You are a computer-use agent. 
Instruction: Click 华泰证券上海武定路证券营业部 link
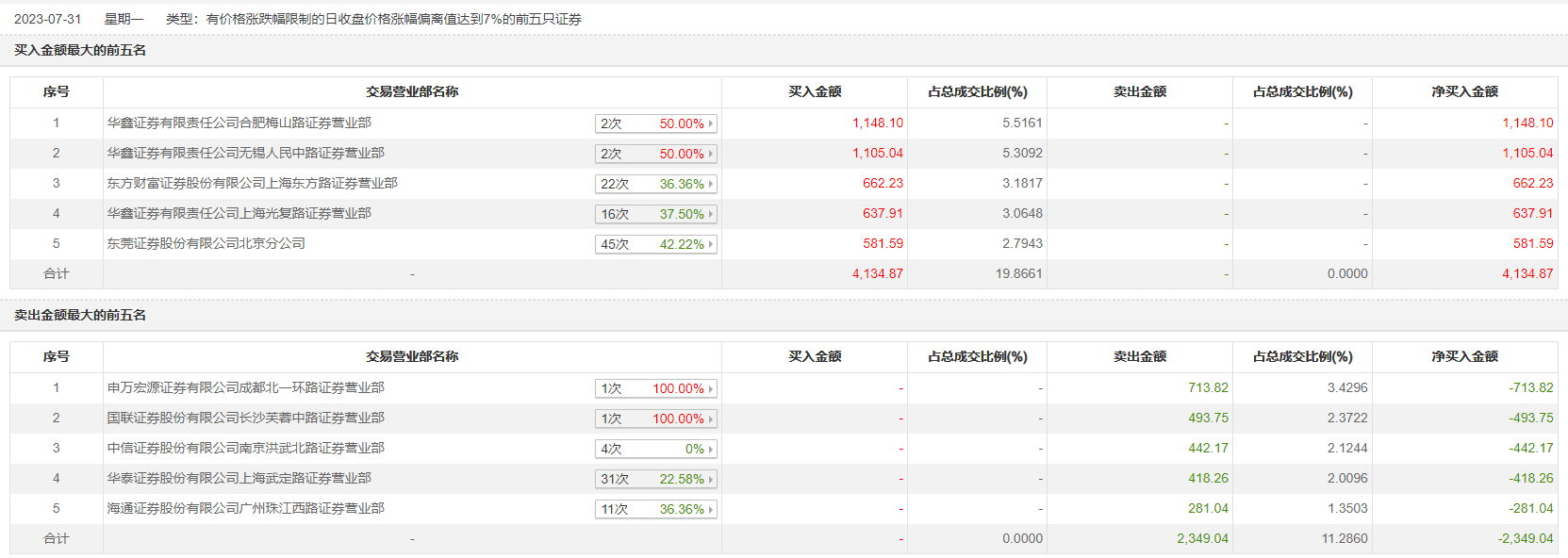pos(239,478)
